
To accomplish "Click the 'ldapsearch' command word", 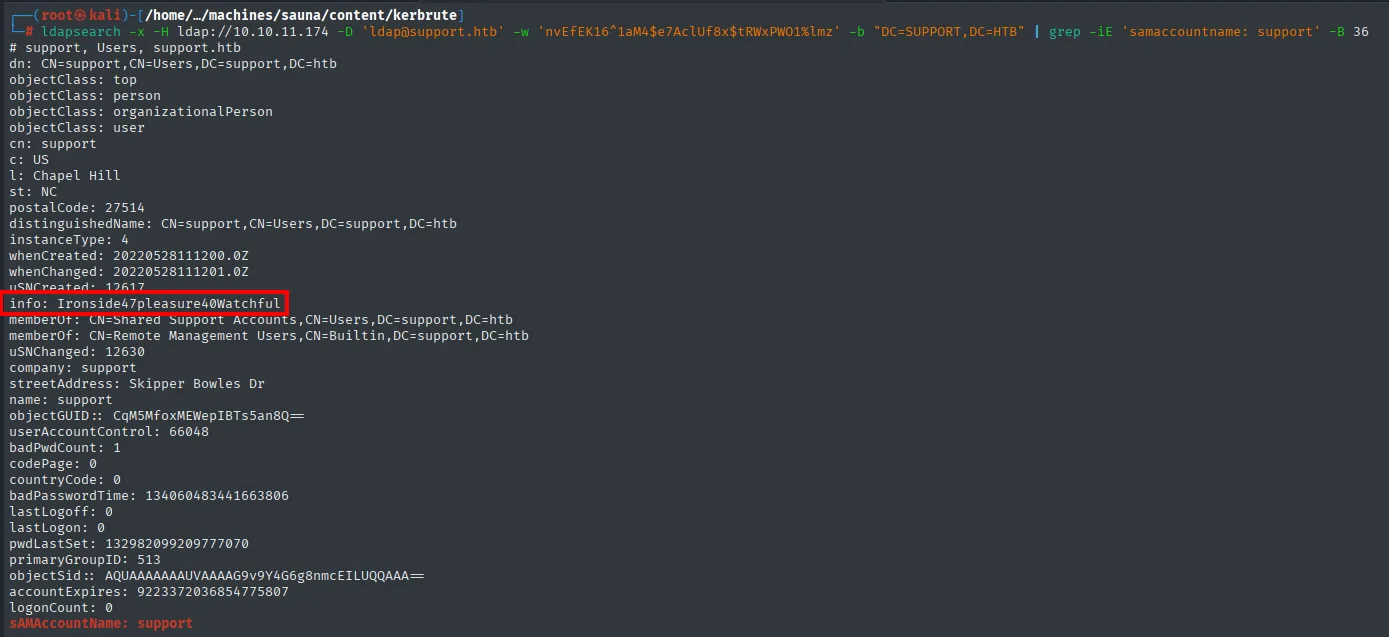I will click(81, 32).
